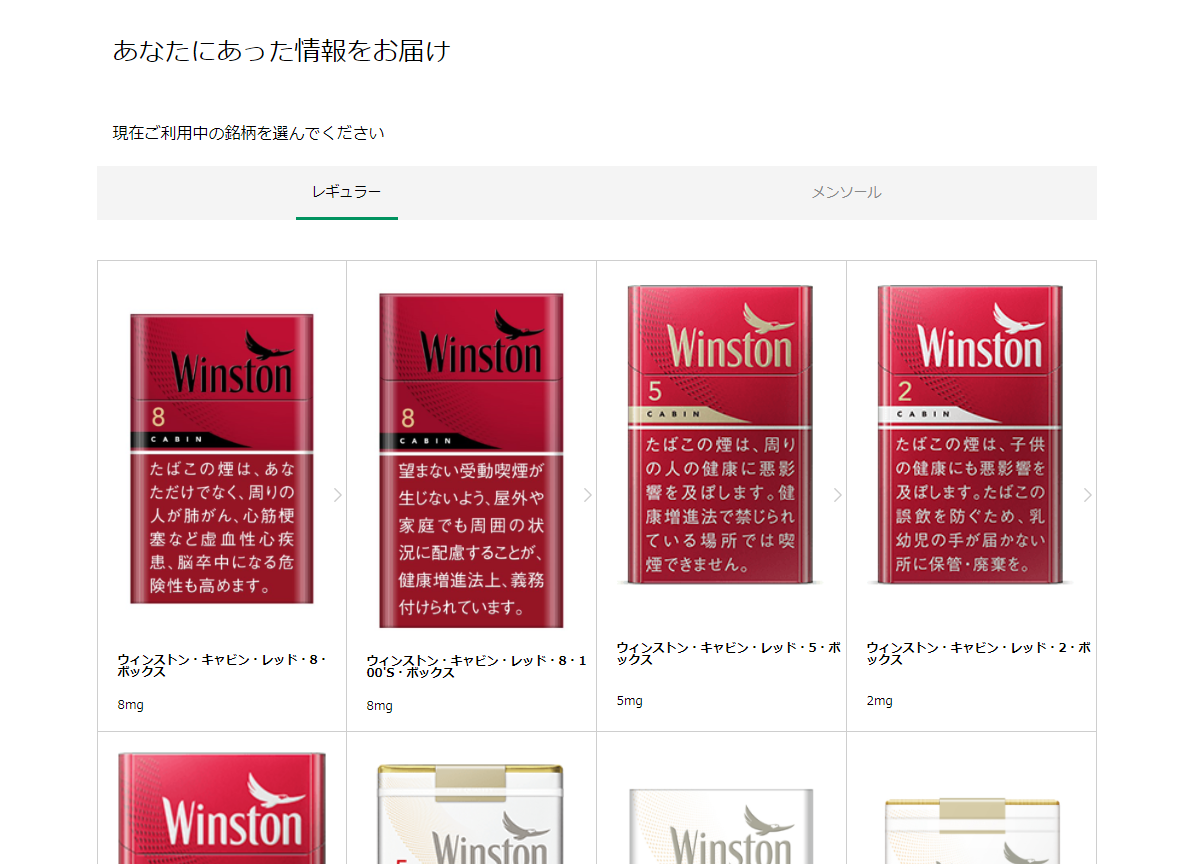Select the Winston Cabin Red 5 Box pack image
The height and width of the screenshot is (864, 1199).
pyautogui.click(x=720, y=434)
